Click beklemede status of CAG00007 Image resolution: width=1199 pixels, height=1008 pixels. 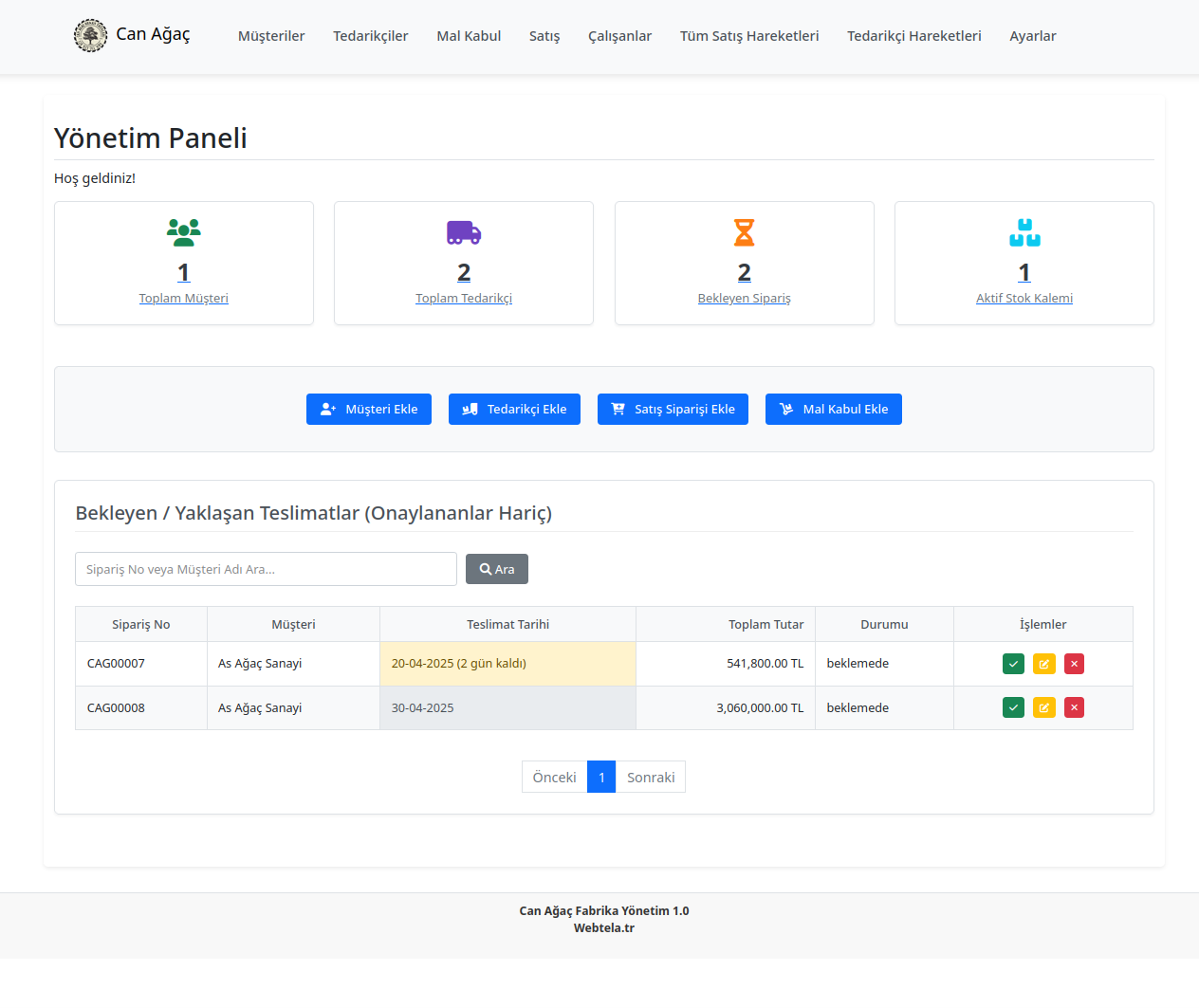click(x=858, y=664)
